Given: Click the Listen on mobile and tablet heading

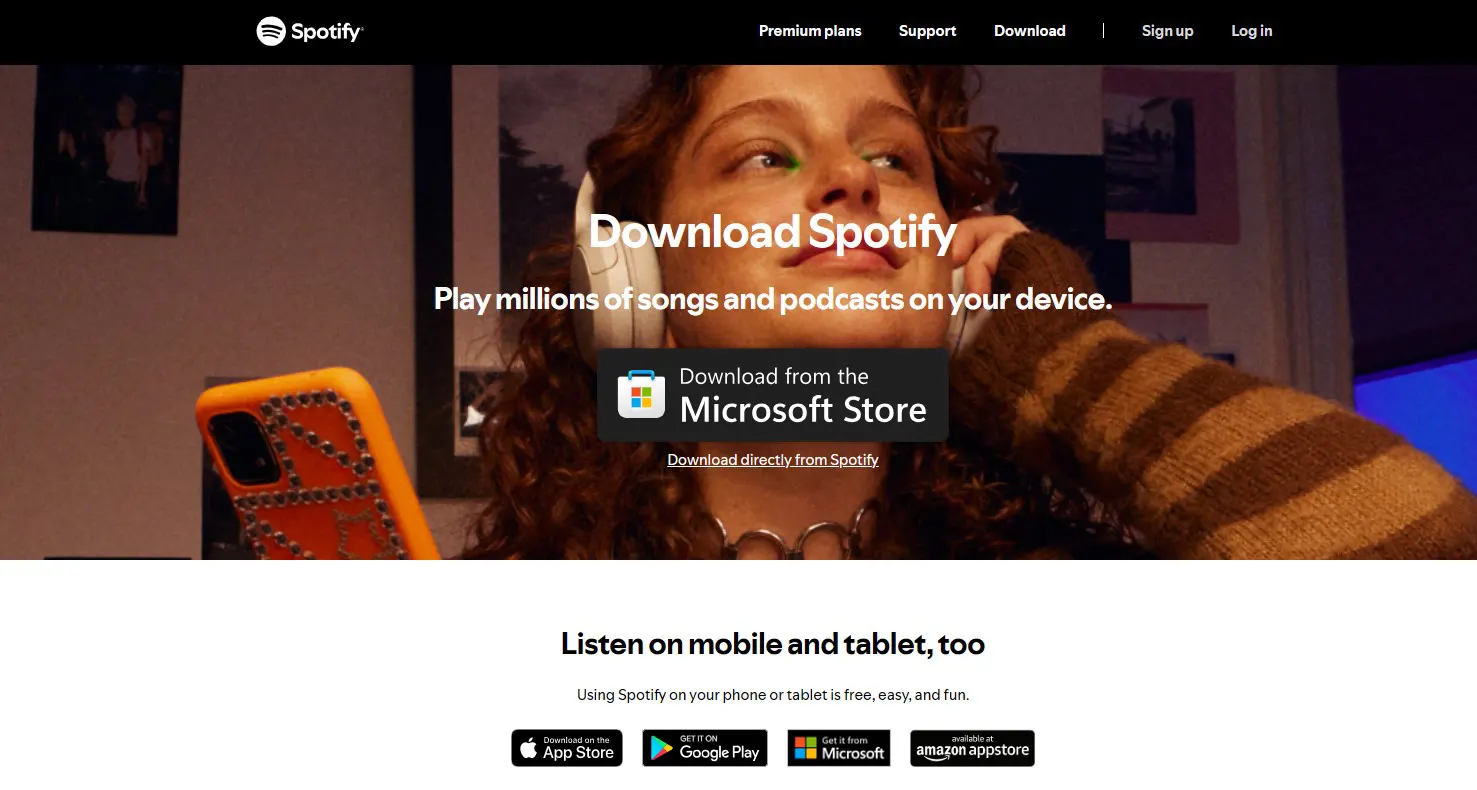Looking at the screenshot, I should coord(773,643).
